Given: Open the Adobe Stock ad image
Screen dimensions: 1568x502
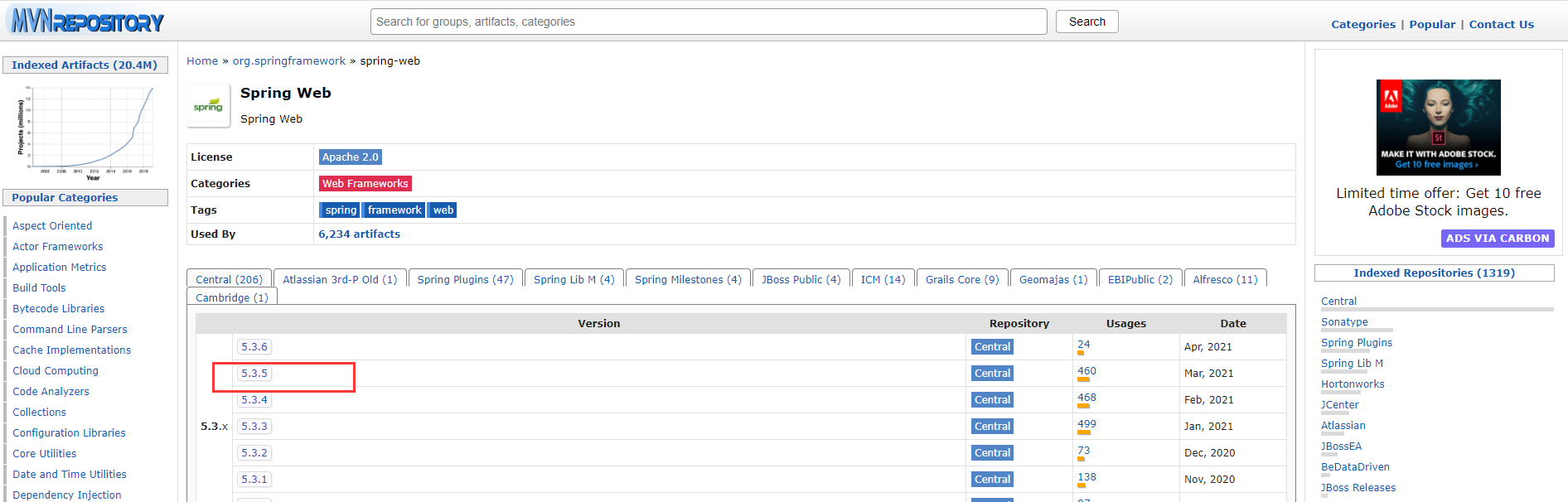Looking at the screenshot, I should tap(1438, 127).
